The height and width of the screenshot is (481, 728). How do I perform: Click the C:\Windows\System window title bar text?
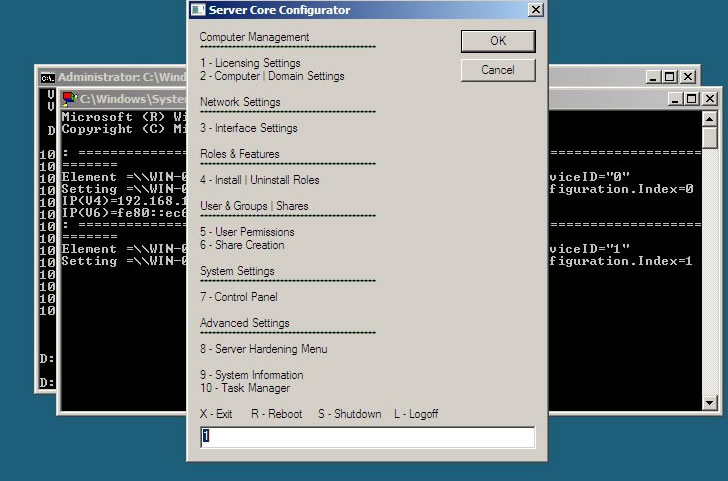tap(130, 99)
